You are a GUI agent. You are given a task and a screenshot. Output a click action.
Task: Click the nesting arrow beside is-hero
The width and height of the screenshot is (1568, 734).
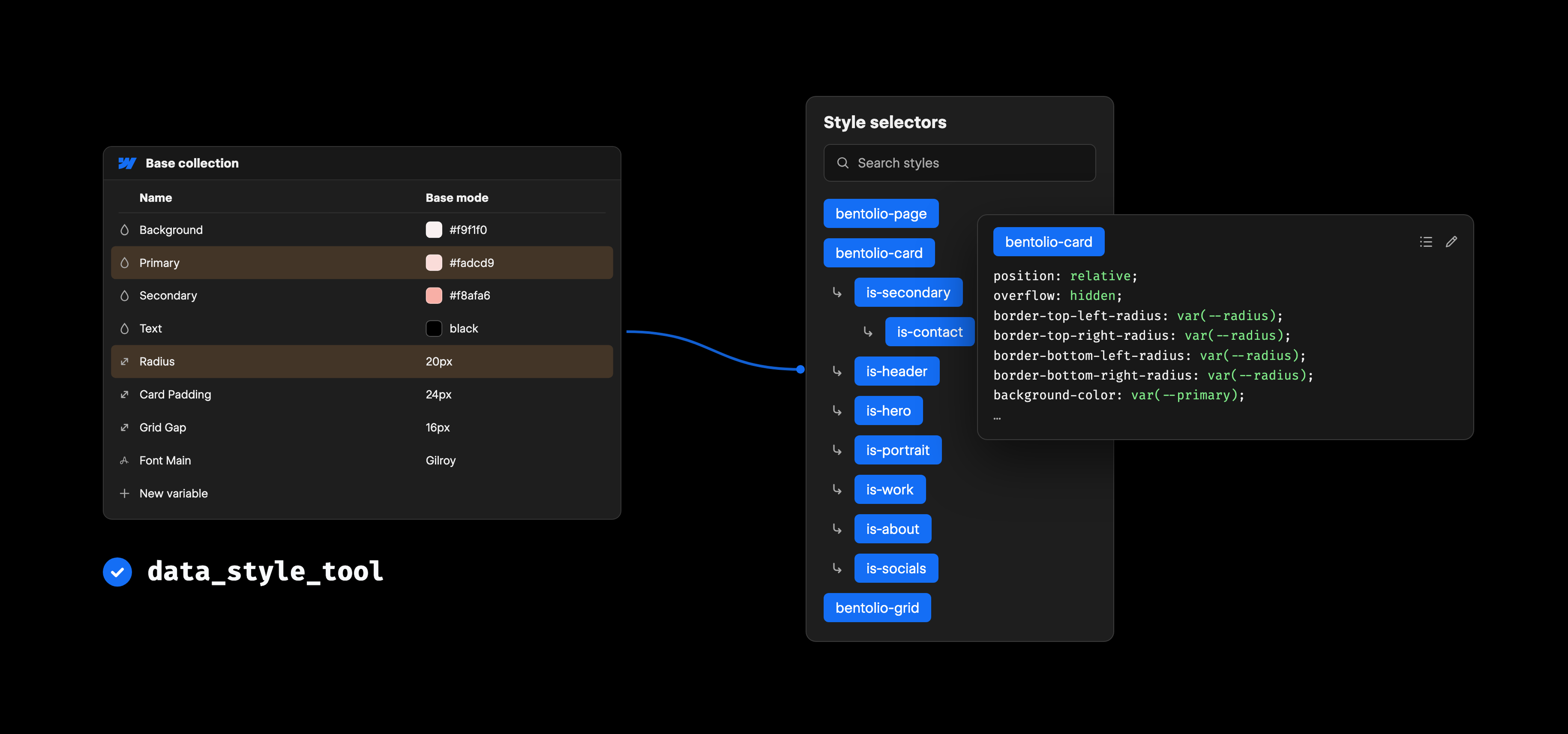[x=837, y=411]
